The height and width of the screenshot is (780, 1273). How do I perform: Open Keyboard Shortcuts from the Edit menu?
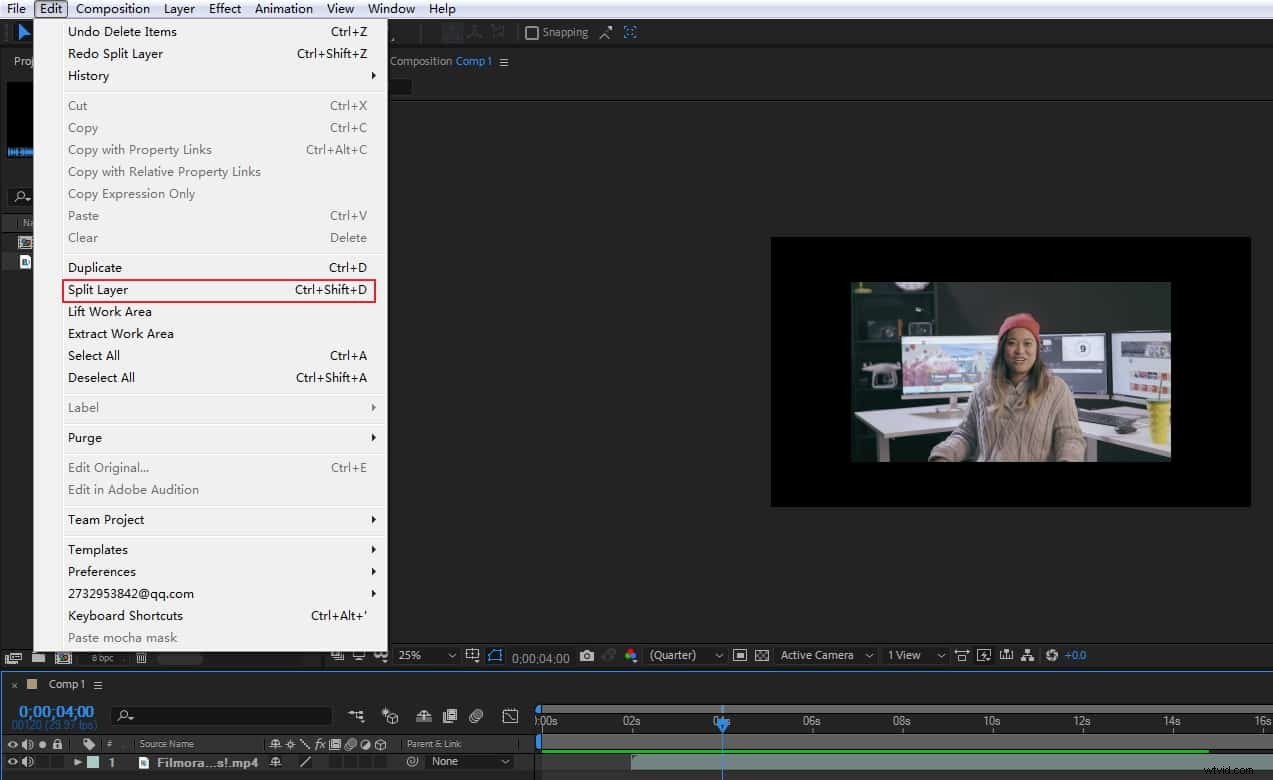click(125, 615)
